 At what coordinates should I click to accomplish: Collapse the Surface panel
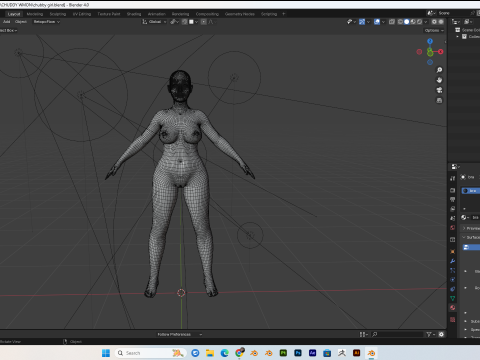pos(464,237)
